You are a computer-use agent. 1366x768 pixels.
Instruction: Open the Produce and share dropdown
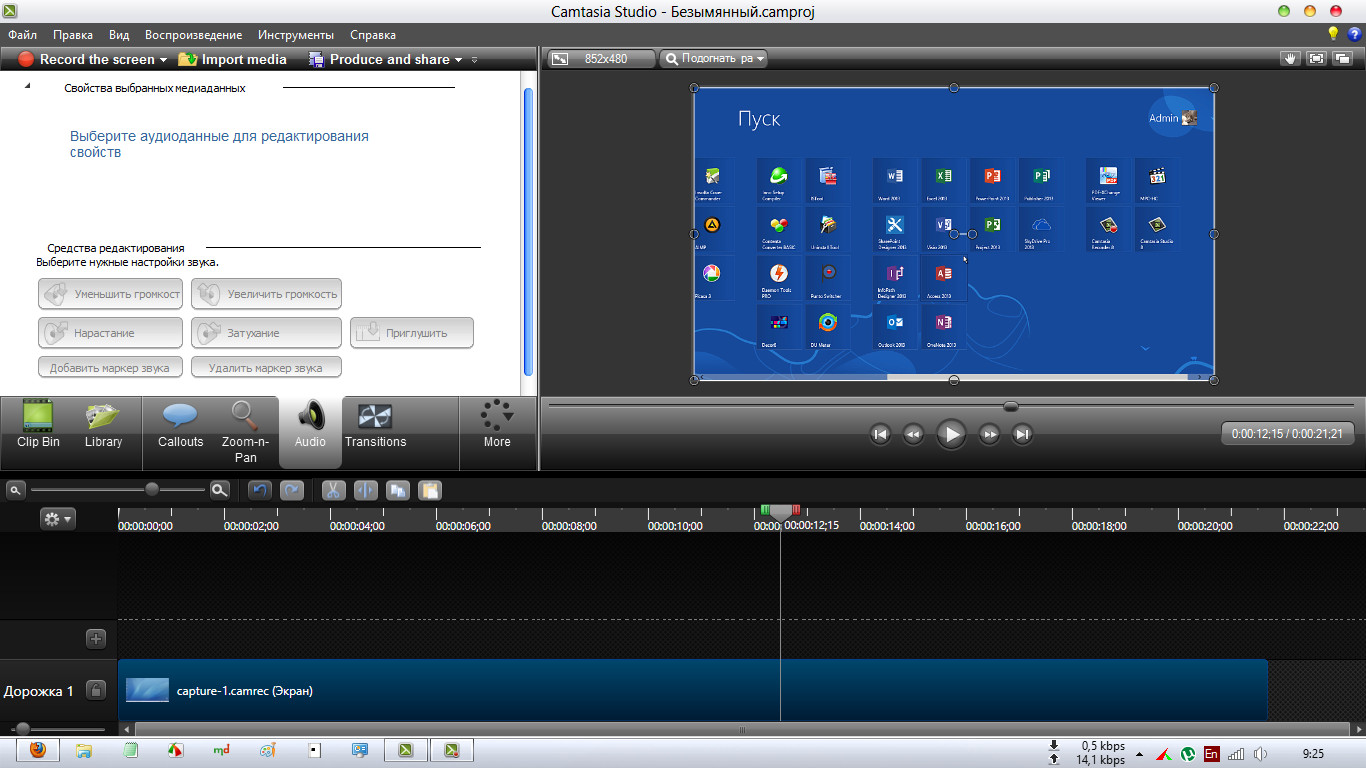[x=458, y=60]
